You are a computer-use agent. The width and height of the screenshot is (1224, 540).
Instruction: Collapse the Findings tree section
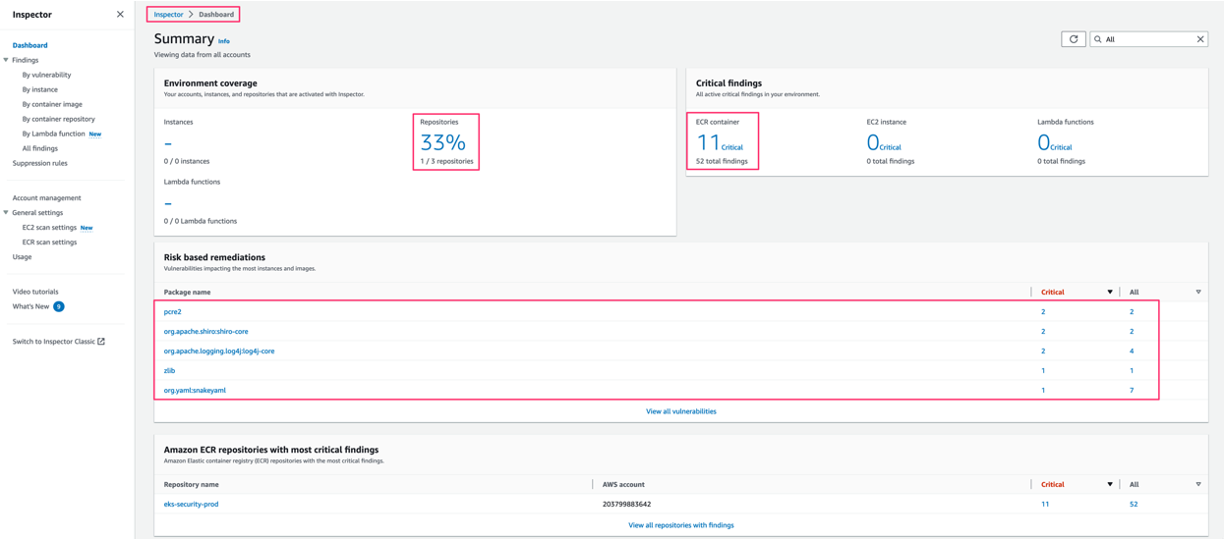[x=6, y=60]
